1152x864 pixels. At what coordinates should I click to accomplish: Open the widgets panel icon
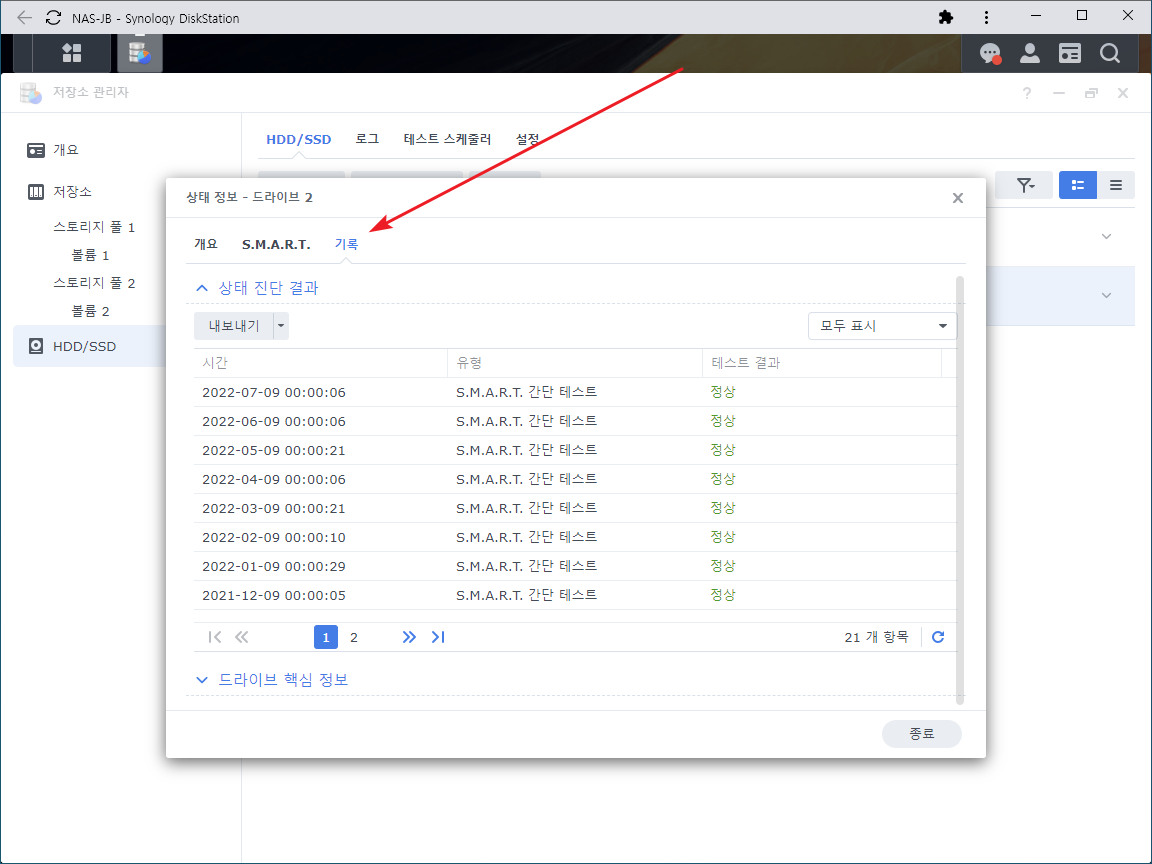pyautogui.click(x=1070, y=53)
